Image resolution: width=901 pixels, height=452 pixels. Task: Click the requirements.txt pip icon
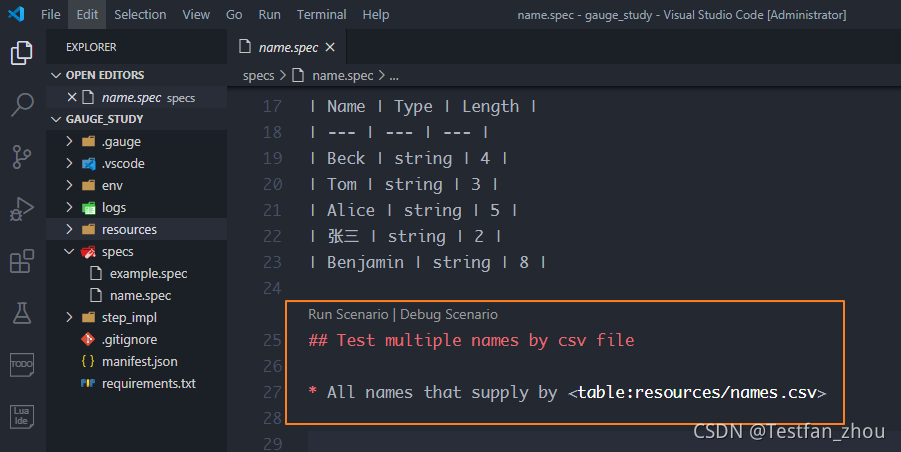coord(88,383)
